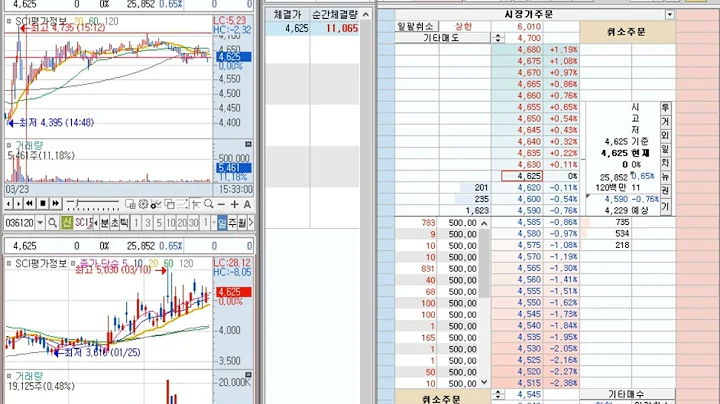The image size is (720, 404).
Task: Click the letter A text tool icon
Action: point(247,204)
